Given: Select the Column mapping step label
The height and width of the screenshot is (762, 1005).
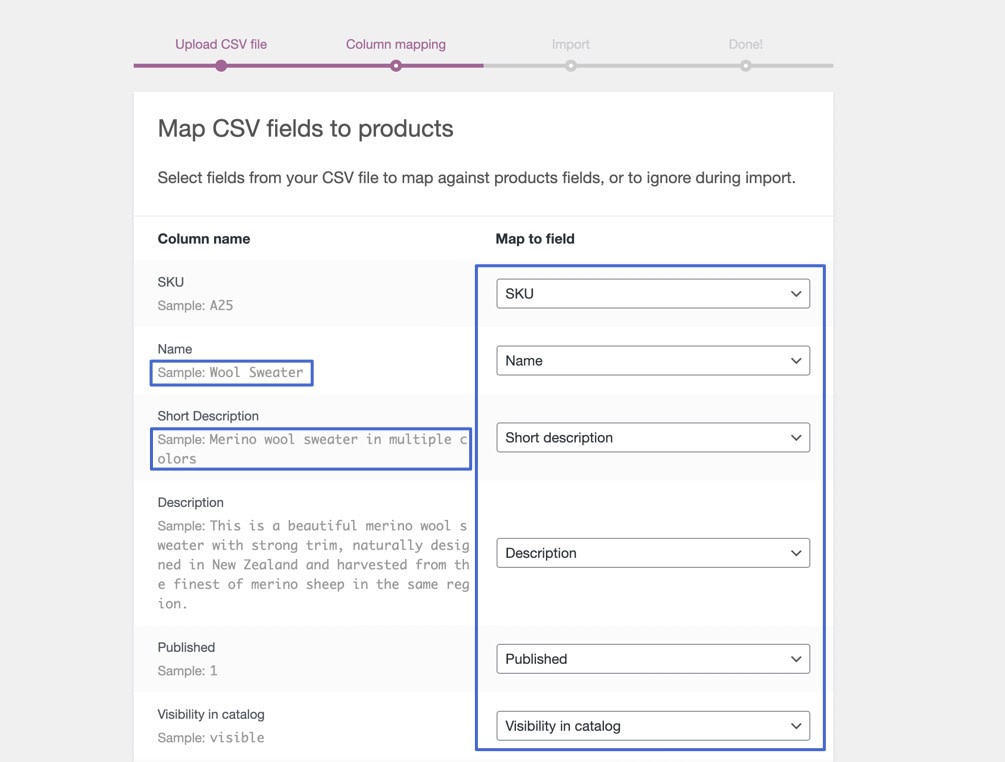Looking at the screenshot, I should click(396, 44).
